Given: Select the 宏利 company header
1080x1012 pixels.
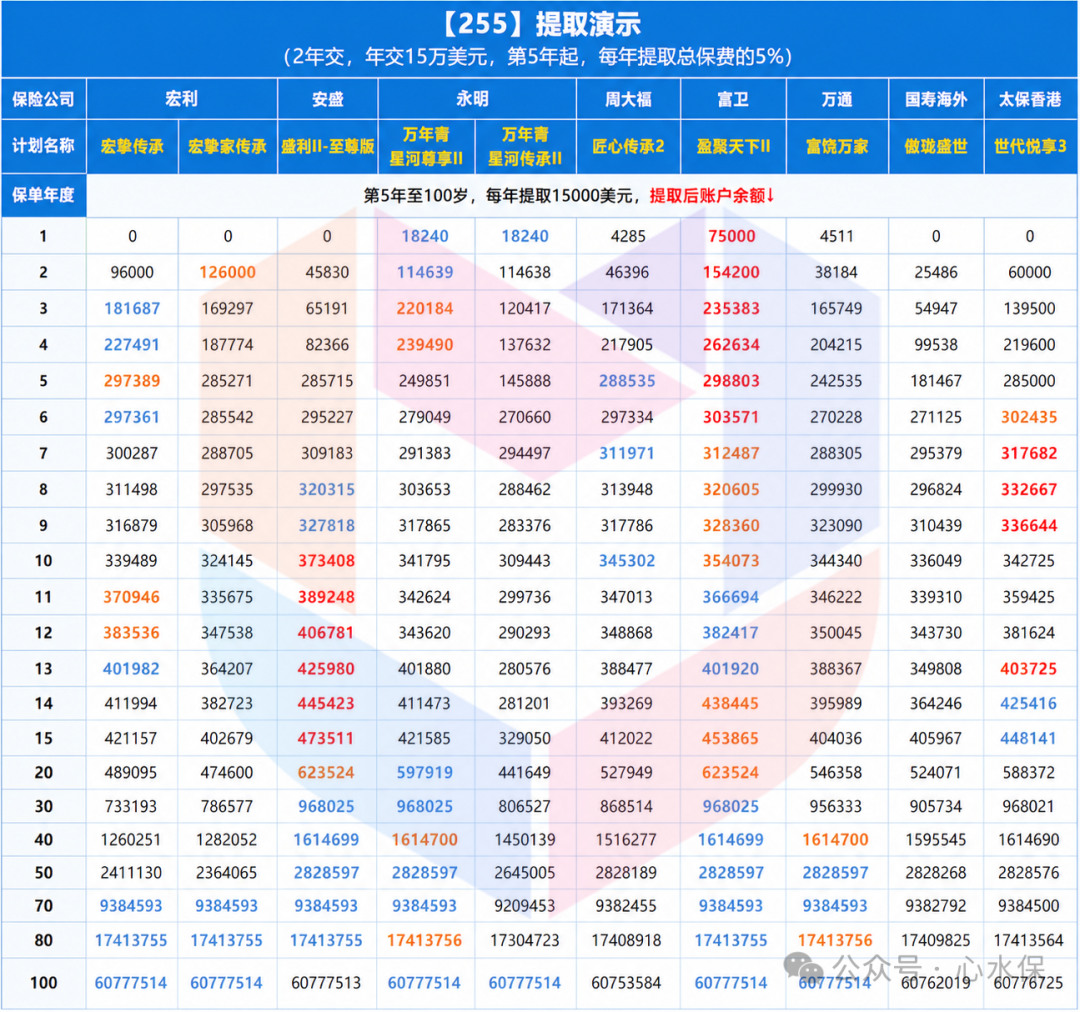Looking at the screenshot, I should click(181, 99).
